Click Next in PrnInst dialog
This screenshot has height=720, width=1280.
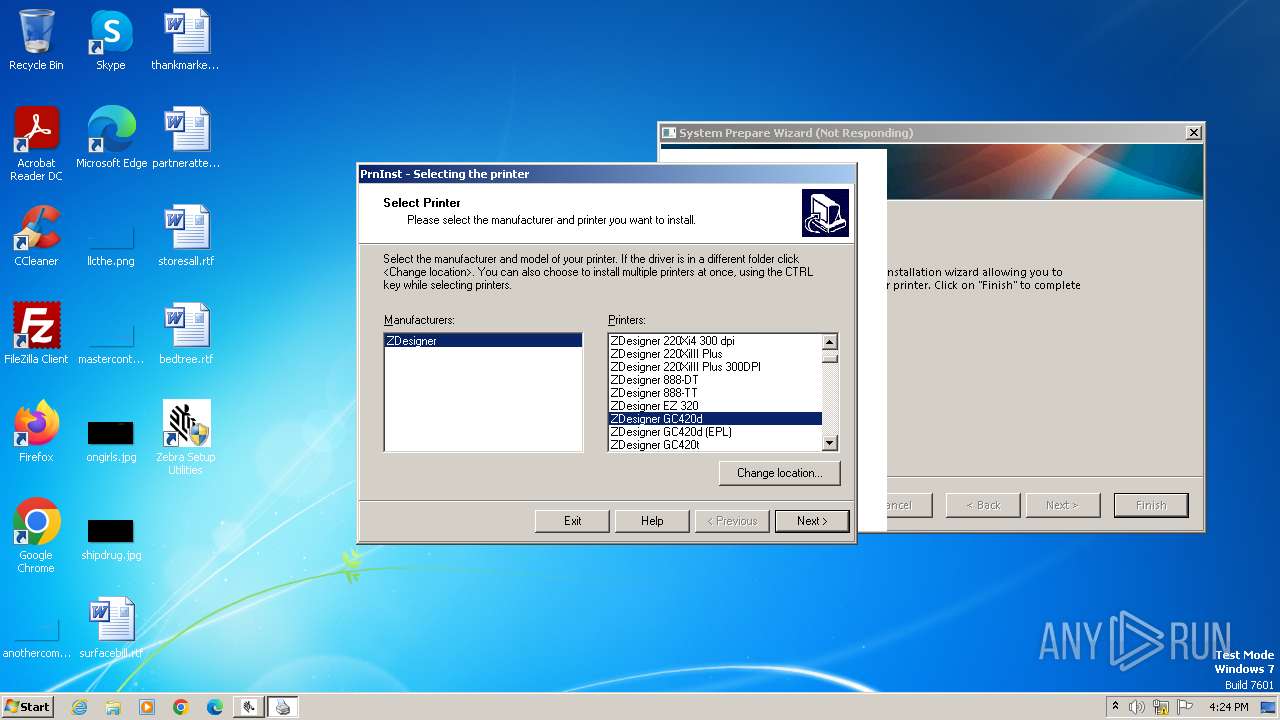tap(812, 521)
